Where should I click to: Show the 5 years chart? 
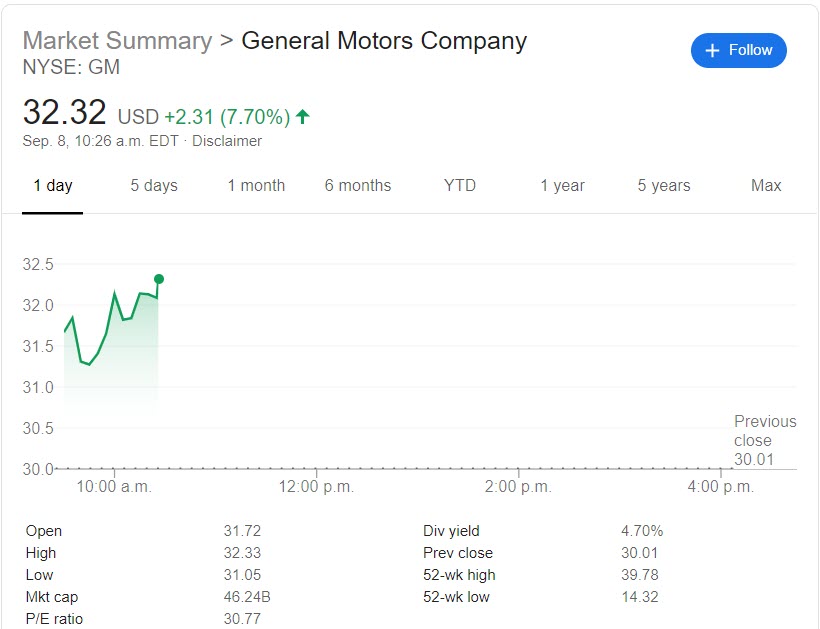tap(664, 186)
